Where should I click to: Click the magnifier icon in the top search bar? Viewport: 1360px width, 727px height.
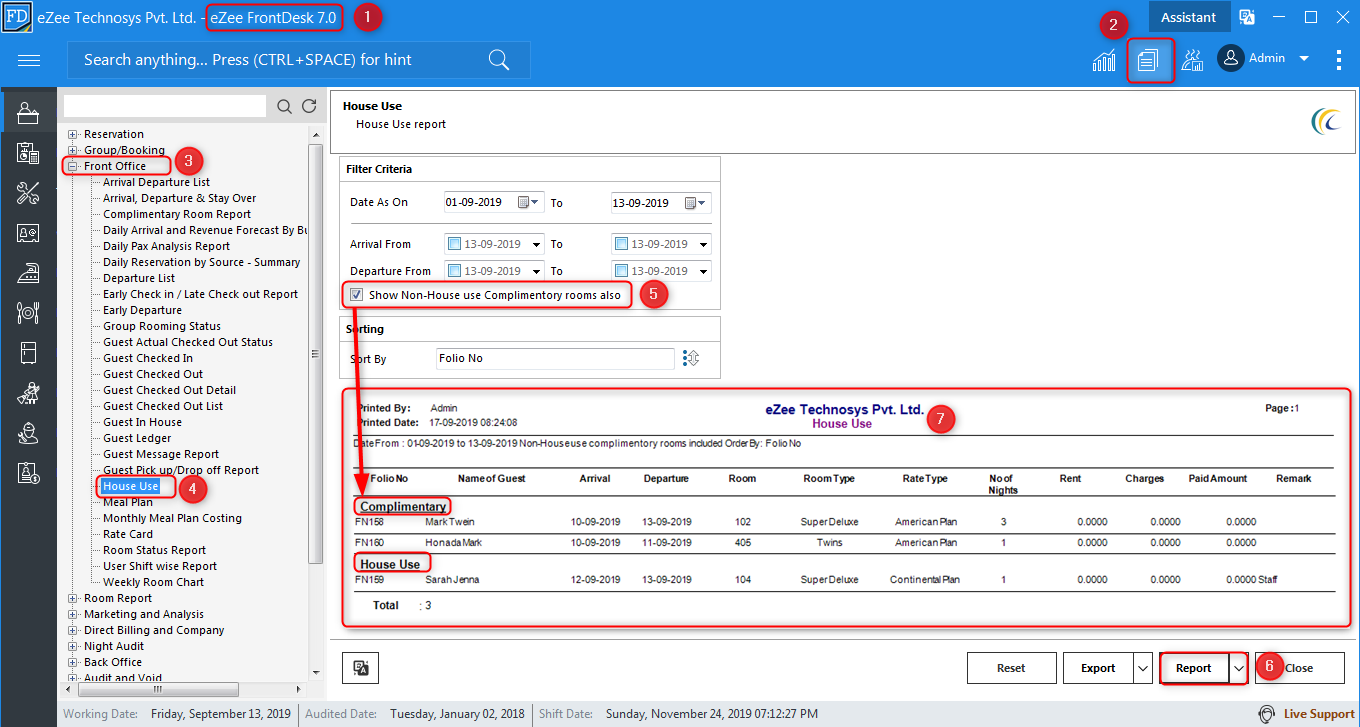point(499,60)
